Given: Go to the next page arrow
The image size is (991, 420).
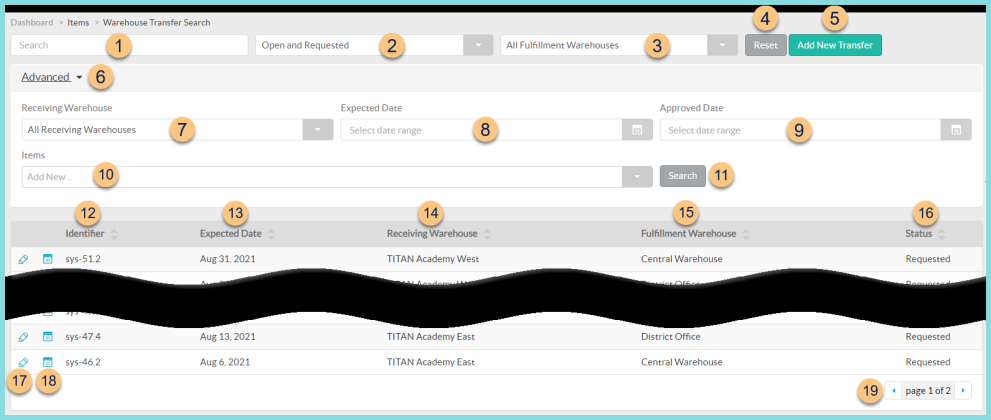Looking at the screenshot, I should tap(963, 391).
